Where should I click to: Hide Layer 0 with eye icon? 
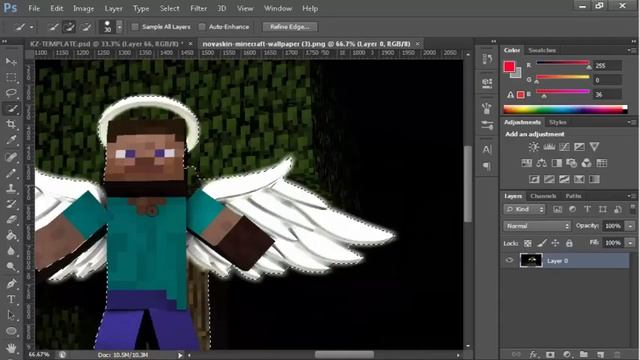(x=509, y=260)
